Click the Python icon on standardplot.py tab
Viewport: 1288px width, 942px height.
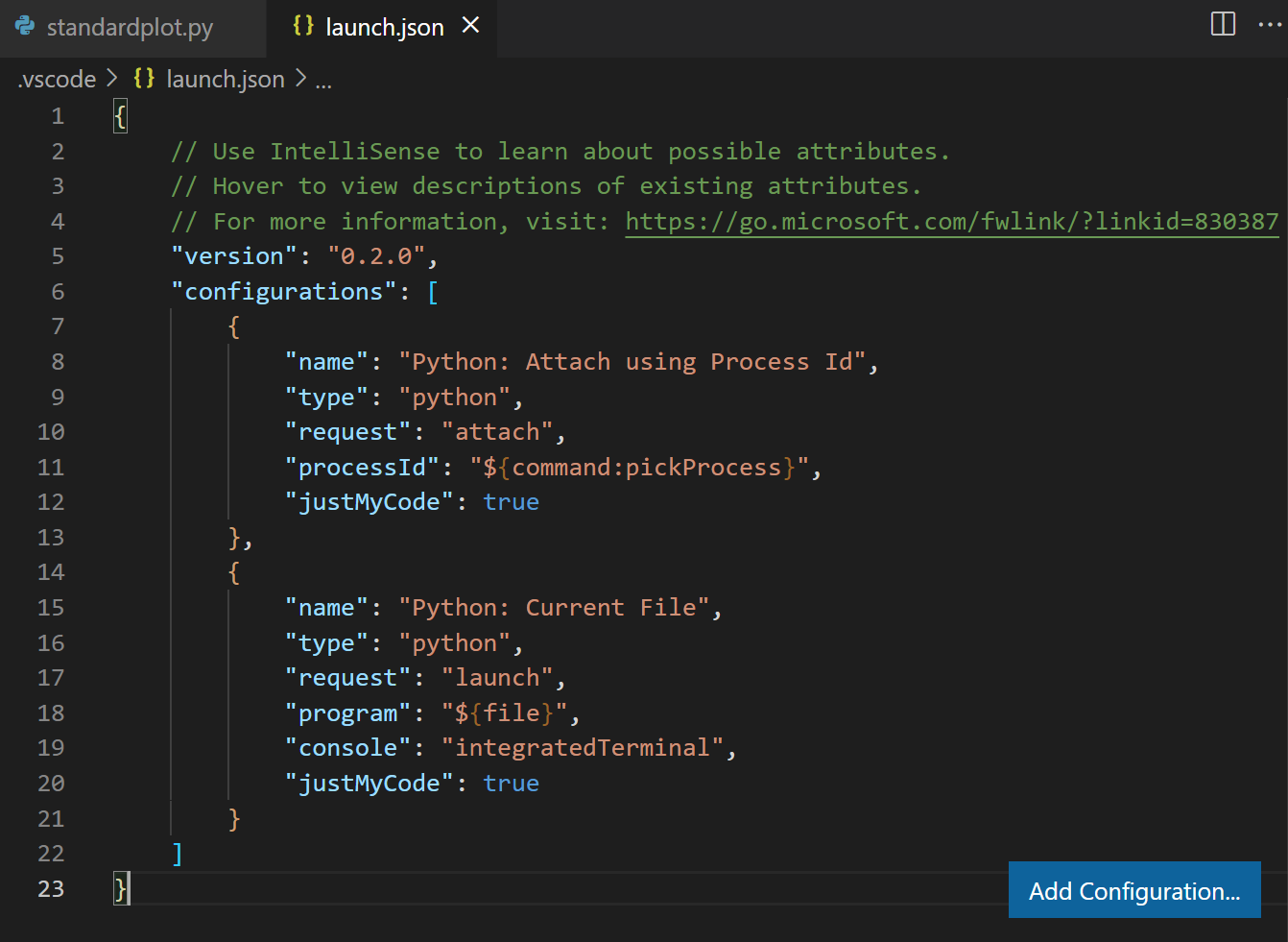pos(26,27)
